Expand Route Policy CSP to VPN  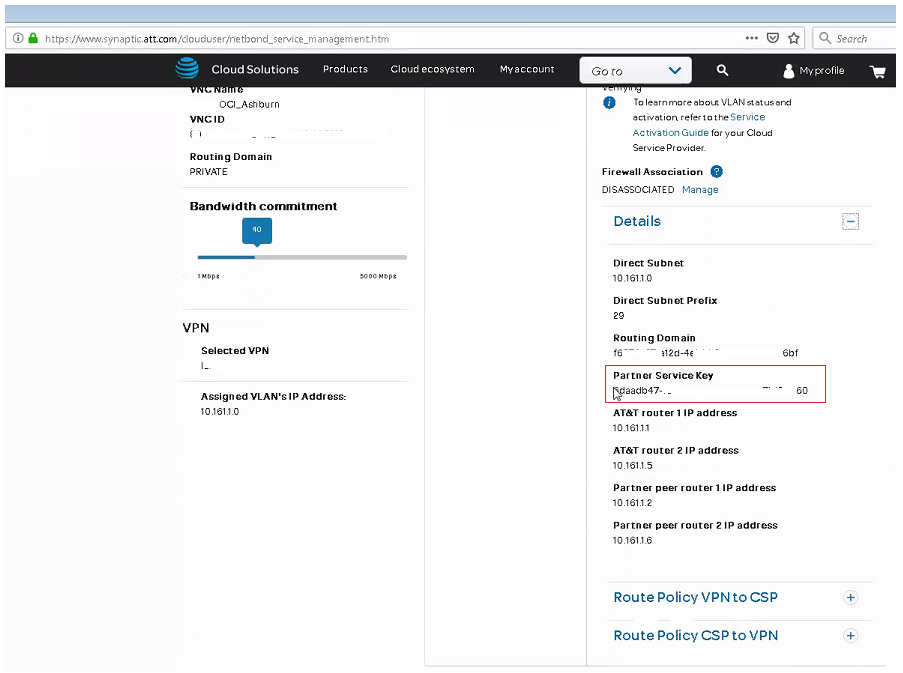(x=850, y=636)
